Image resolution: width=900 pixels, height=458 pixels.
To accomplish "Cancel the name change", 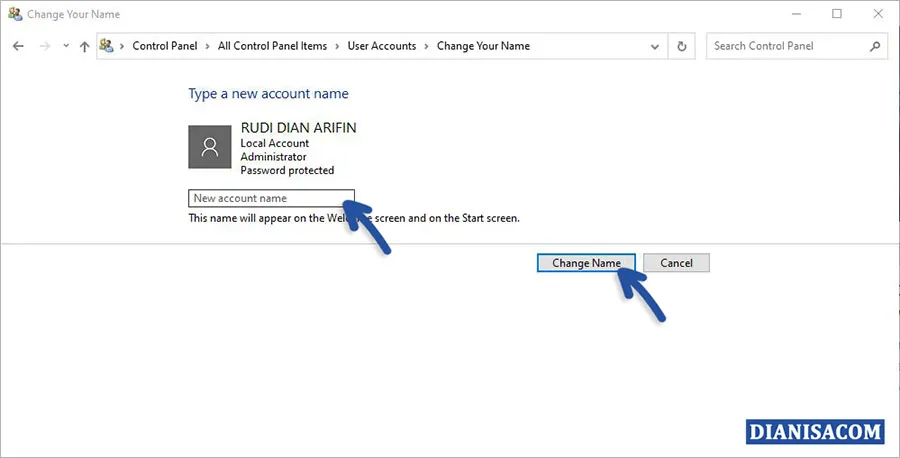I will pos(676,263).
